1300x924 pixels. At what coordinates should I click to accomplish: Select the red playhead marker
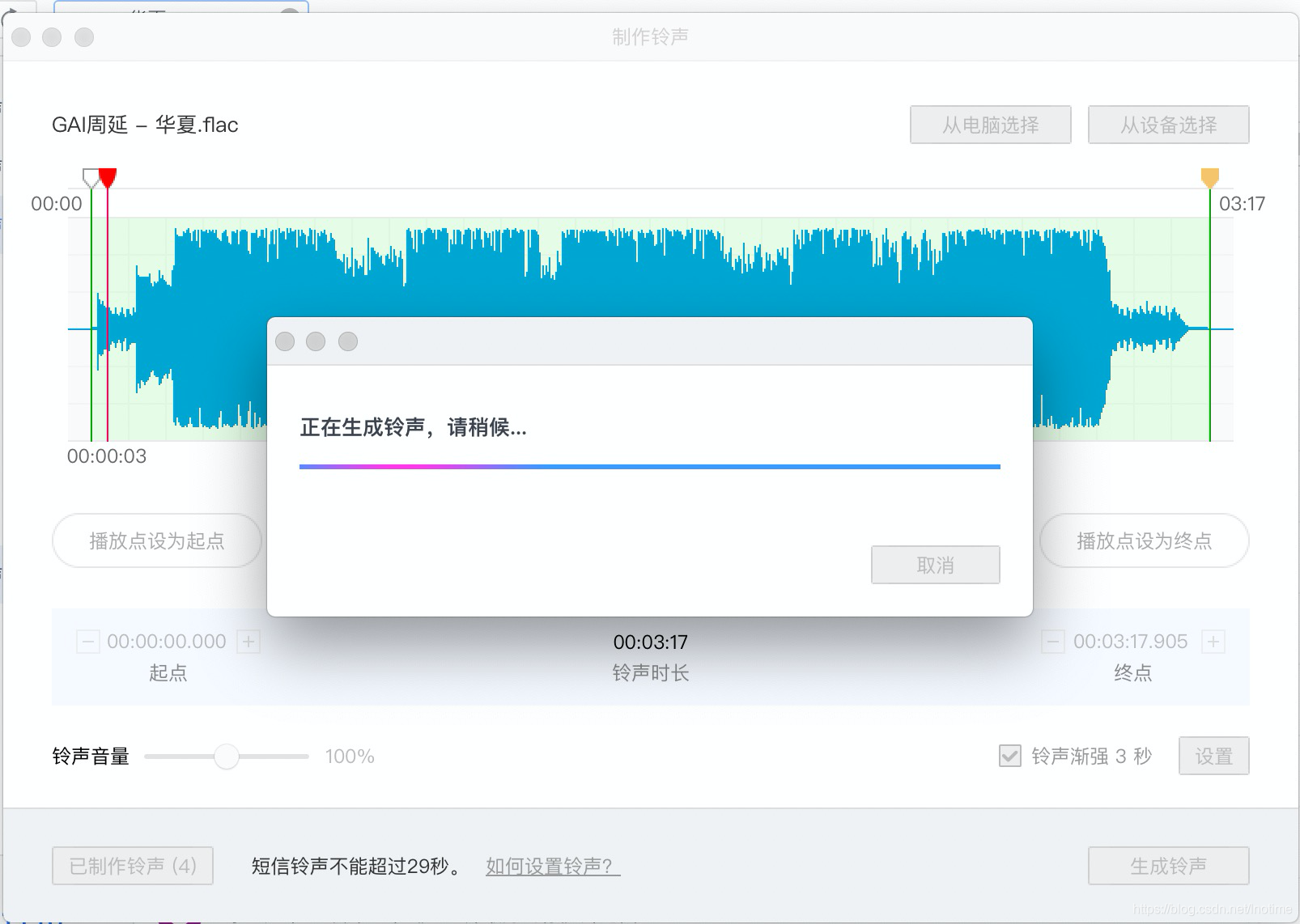point(108,178)
